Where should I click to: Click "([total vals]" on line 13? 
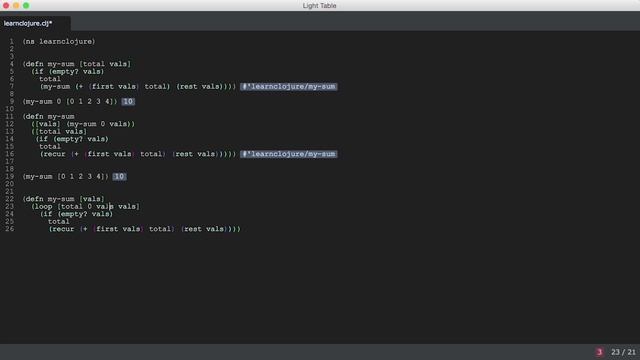click(x=59, y=131)
